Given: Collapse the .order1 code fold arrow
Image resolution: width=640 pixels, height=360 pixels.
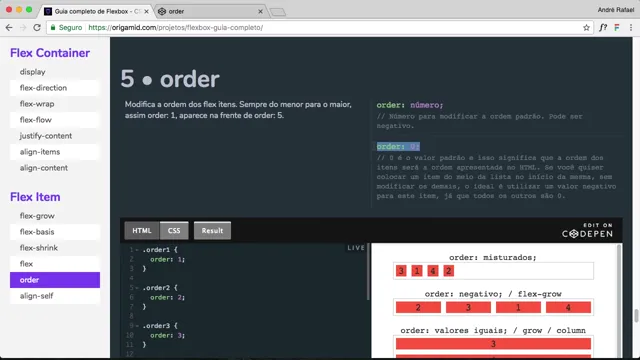Looking at the screenshot, I should coord(137,250).
